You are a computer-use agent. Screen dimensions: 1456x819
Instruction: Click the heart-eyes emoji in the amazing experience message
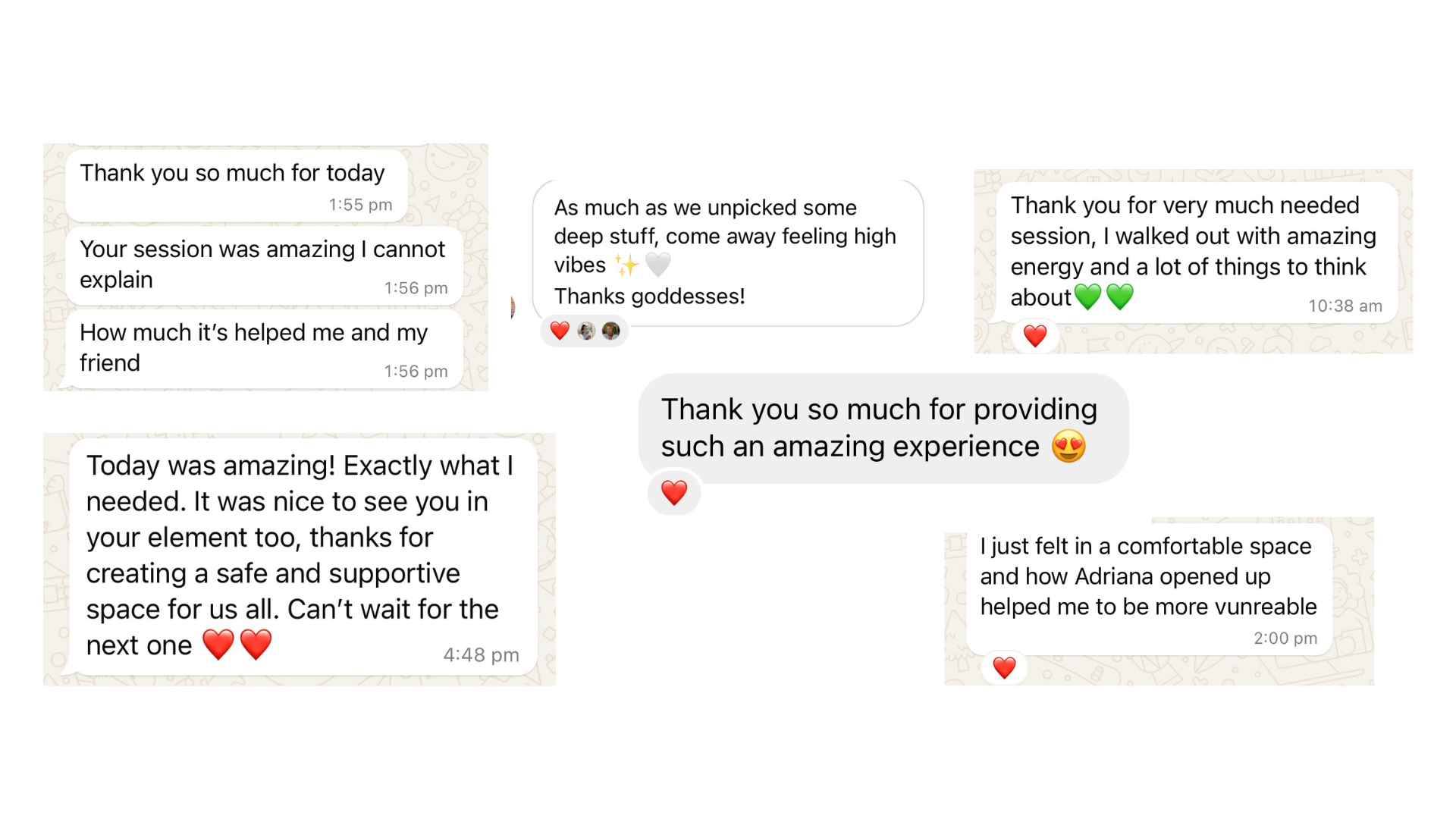(x=1068, y=446)
